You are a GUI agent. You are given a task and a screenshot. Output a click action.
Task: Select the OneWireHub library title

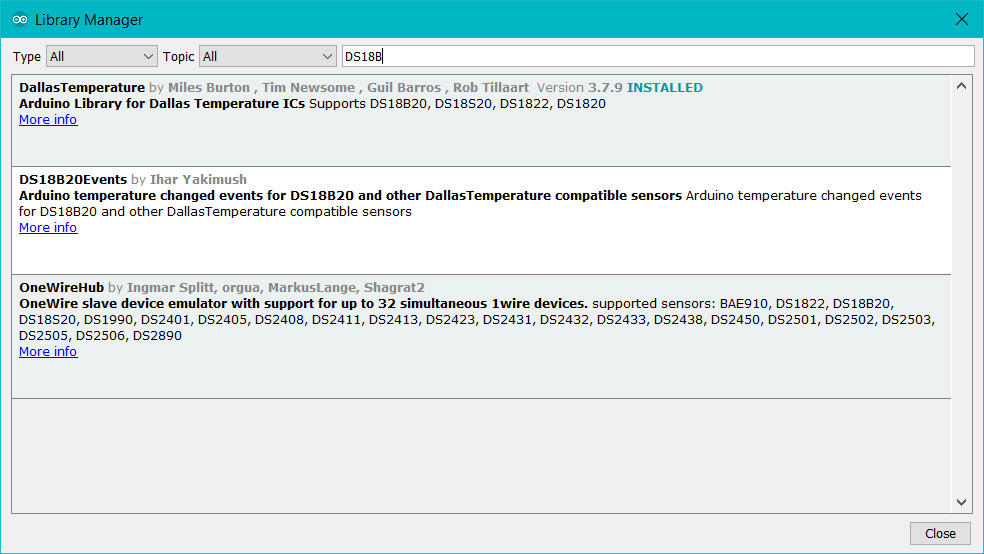click(x=62, y=287)
